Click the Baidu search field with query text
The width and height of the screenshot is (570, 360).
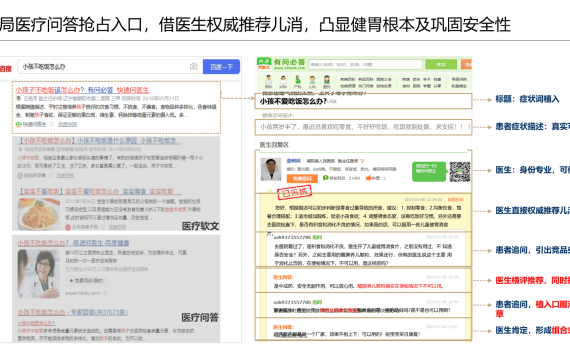coord(110,67)
